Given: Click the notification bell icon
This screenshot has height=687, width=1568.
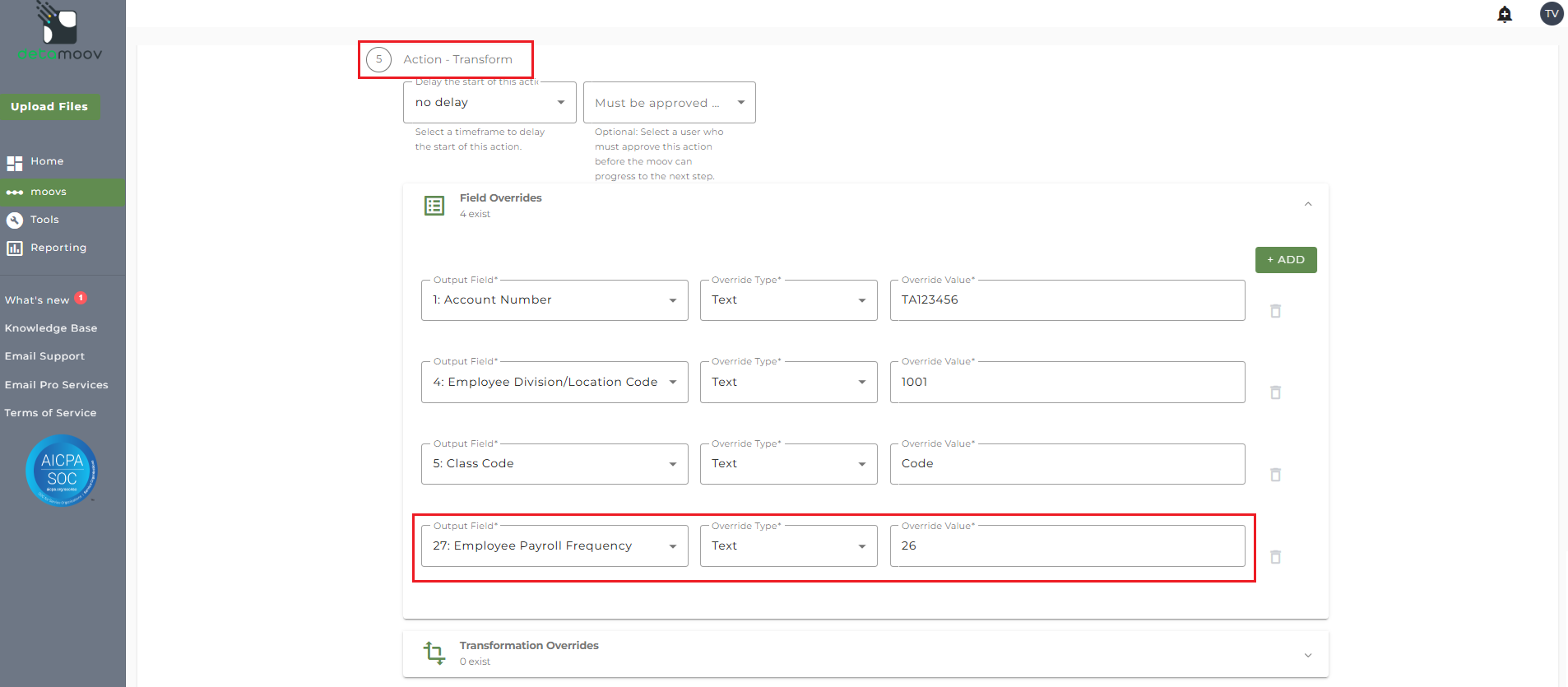Looking at the screenshot, I should (x=1505, y=14).
